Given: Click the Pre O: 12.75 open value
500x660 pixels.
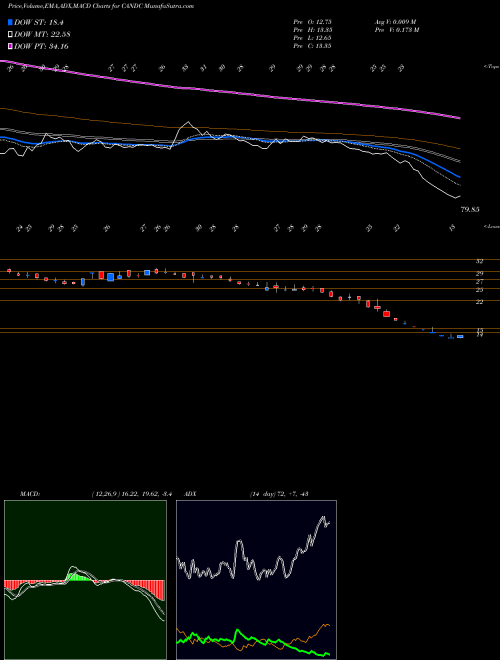Looking at the screenshot, I should point(312,22).
